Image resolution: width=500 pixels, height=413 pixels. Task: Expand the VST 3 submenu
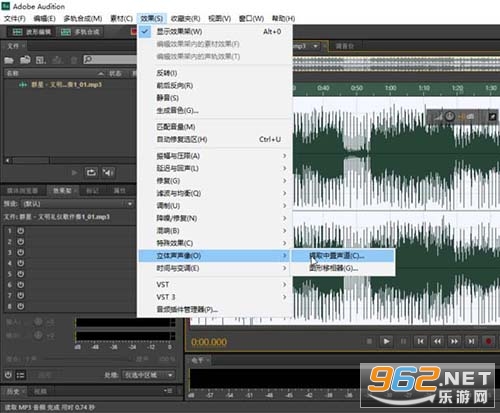click(215, 297)
